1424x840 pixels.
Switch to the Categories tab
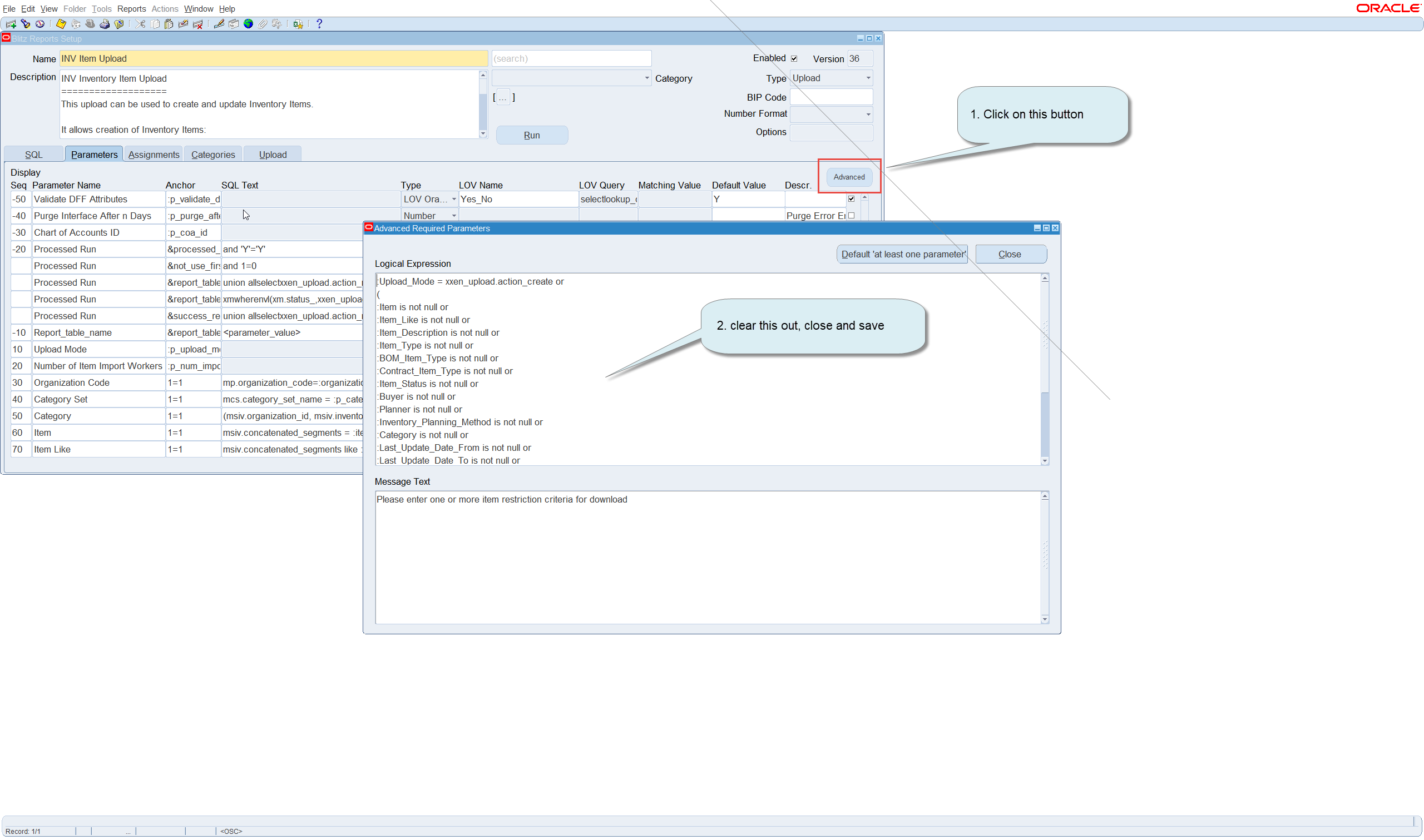(213, 155)
